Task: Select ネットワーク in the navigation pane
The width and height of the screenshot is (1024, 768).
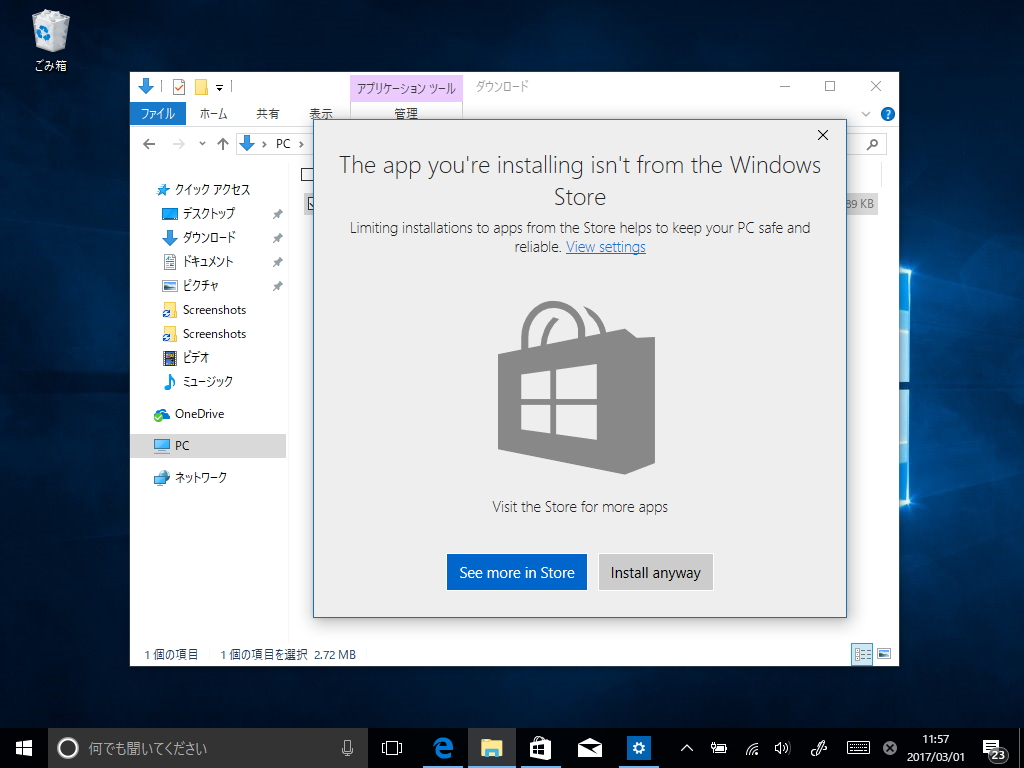Action: 200,477
